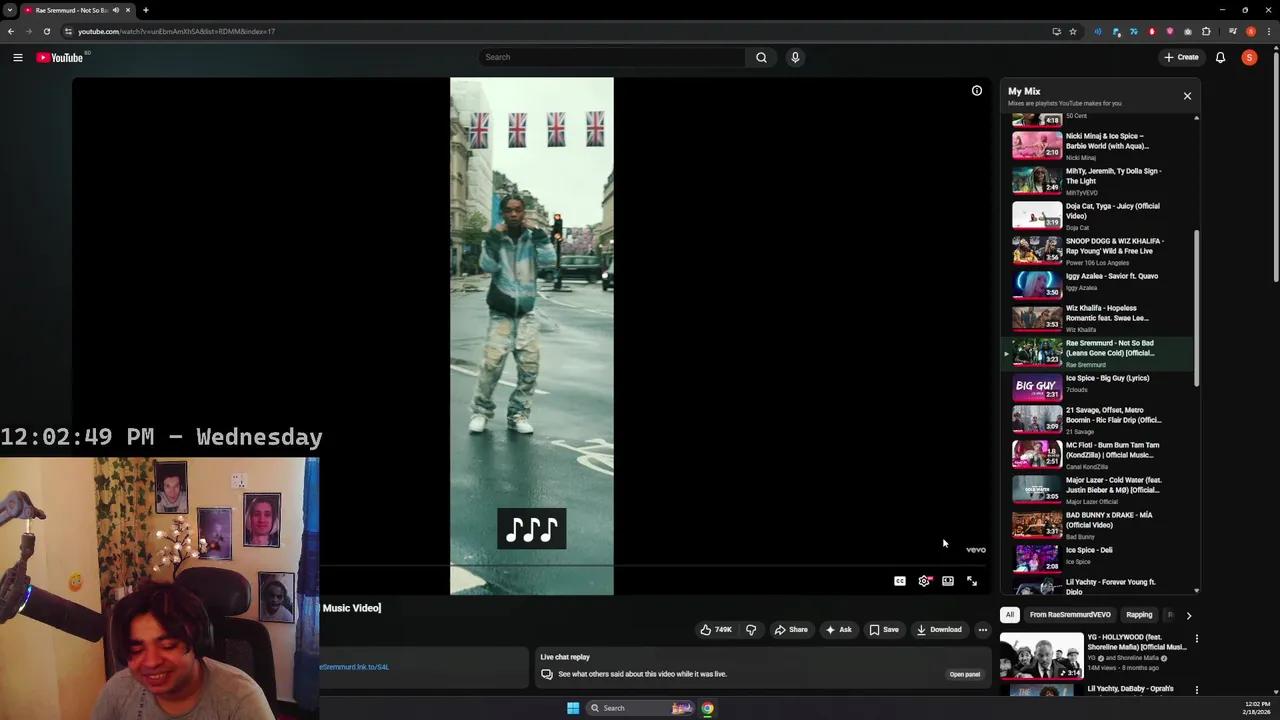The image size is (1280, 720).
Task: Focus the YouTube search field
Action: pos(612,57)
